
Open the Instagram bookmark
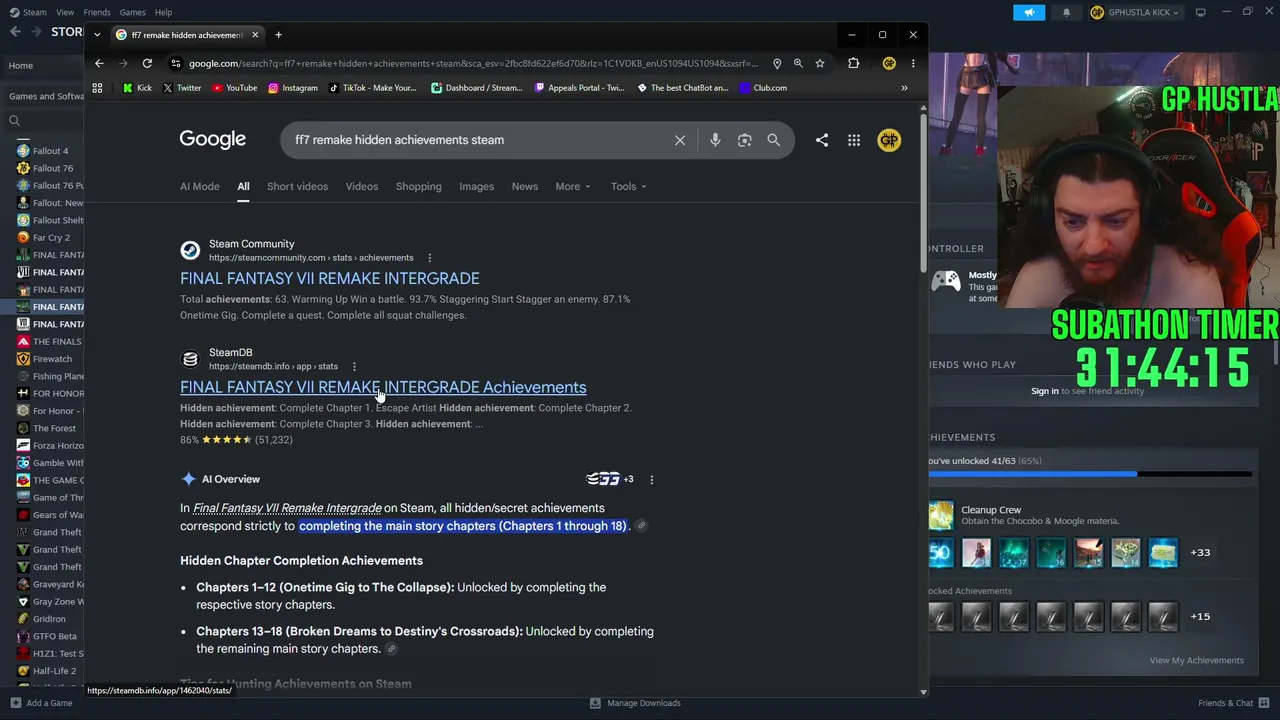pos(292,88)
